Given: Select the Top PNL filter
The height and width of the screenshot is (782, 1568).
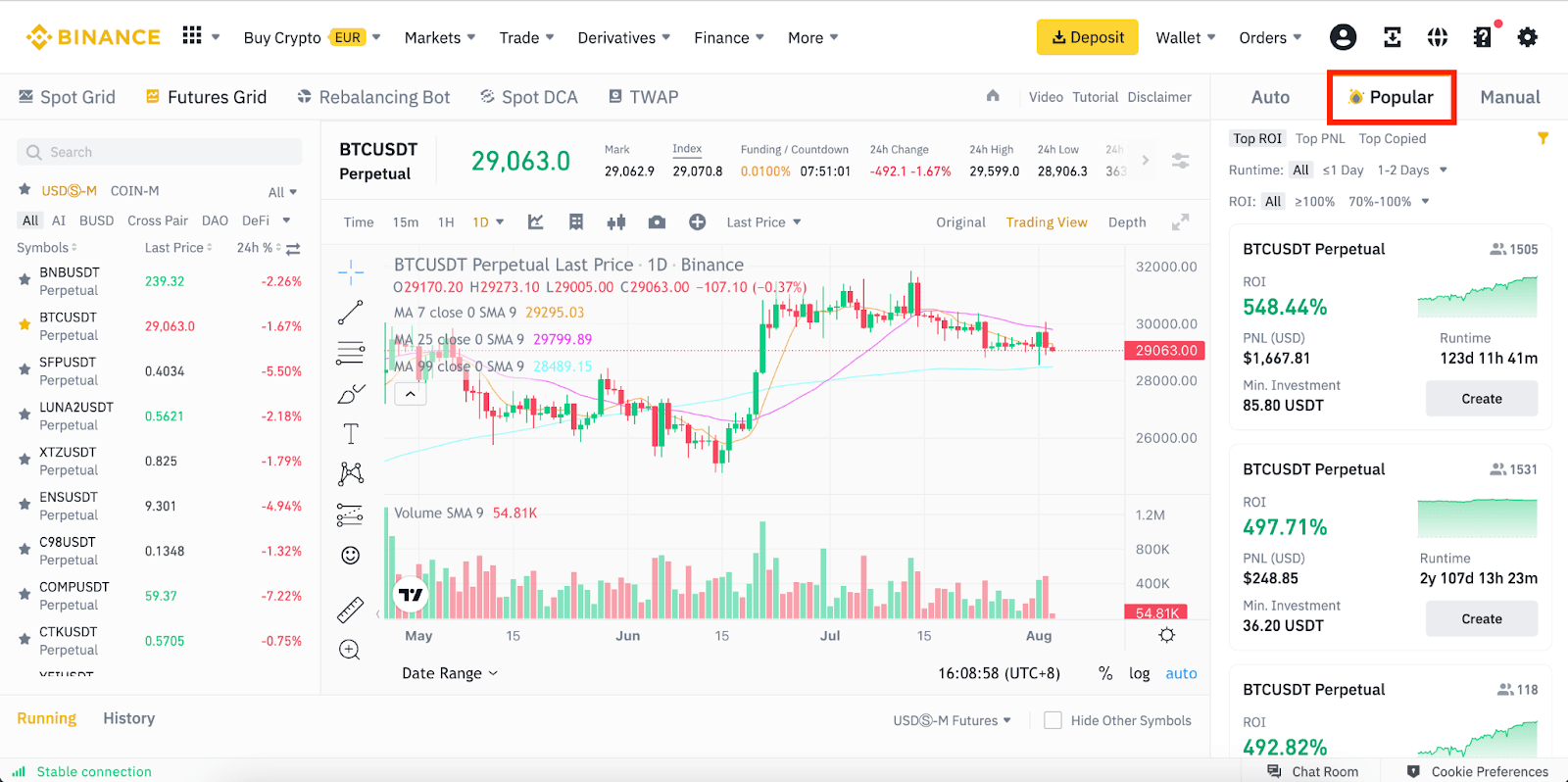Looking at the screenshot, I should click(x=1320, y=138).
